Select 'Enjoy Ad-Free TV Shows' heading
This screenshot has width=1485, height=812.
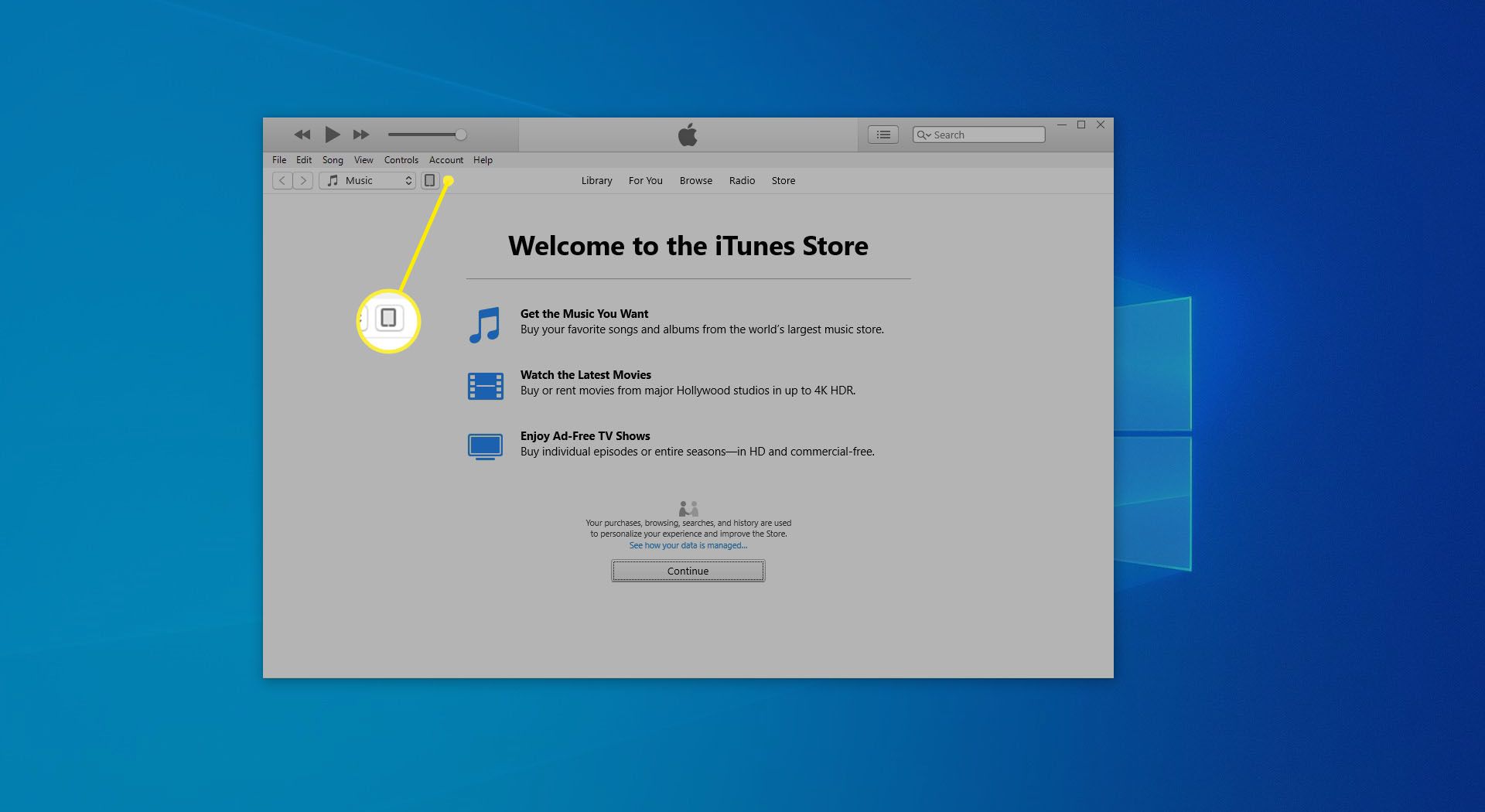pos(585,435)
